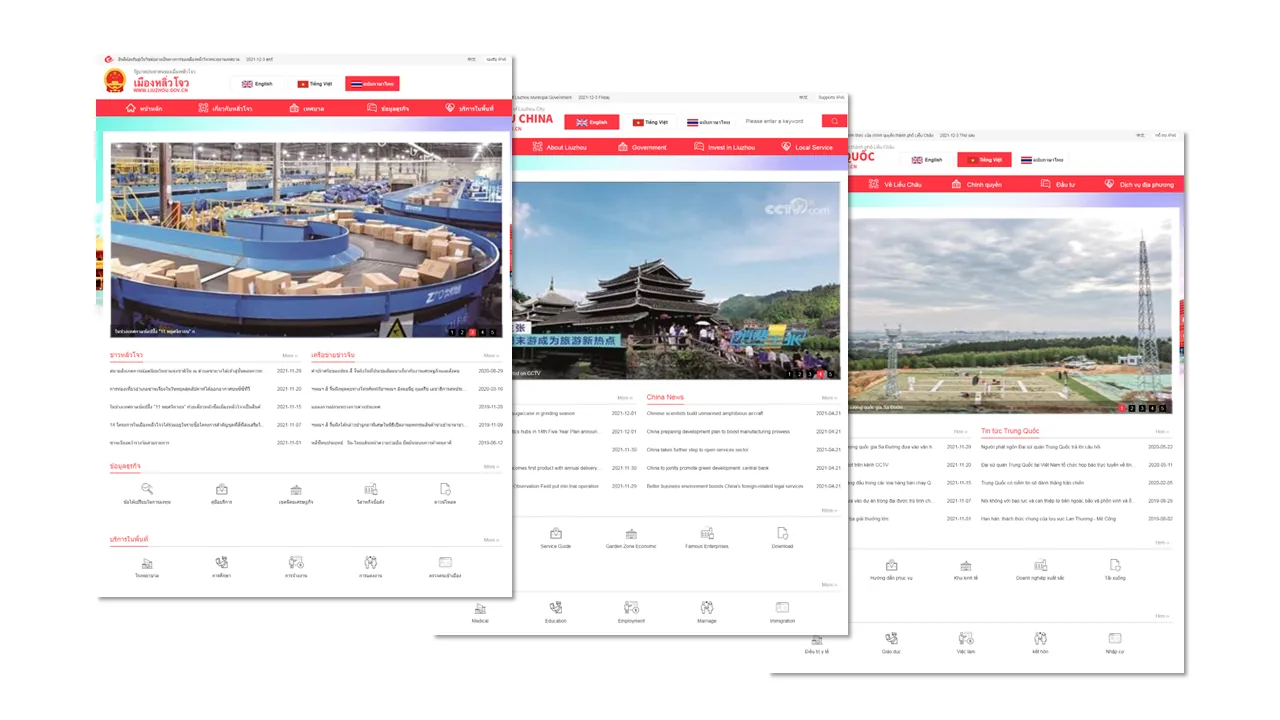The width and height of the screenshot is (1280, 720).
Task: Open the Giáo dục icon on Vietnamese page
Action: pos(891,638)
